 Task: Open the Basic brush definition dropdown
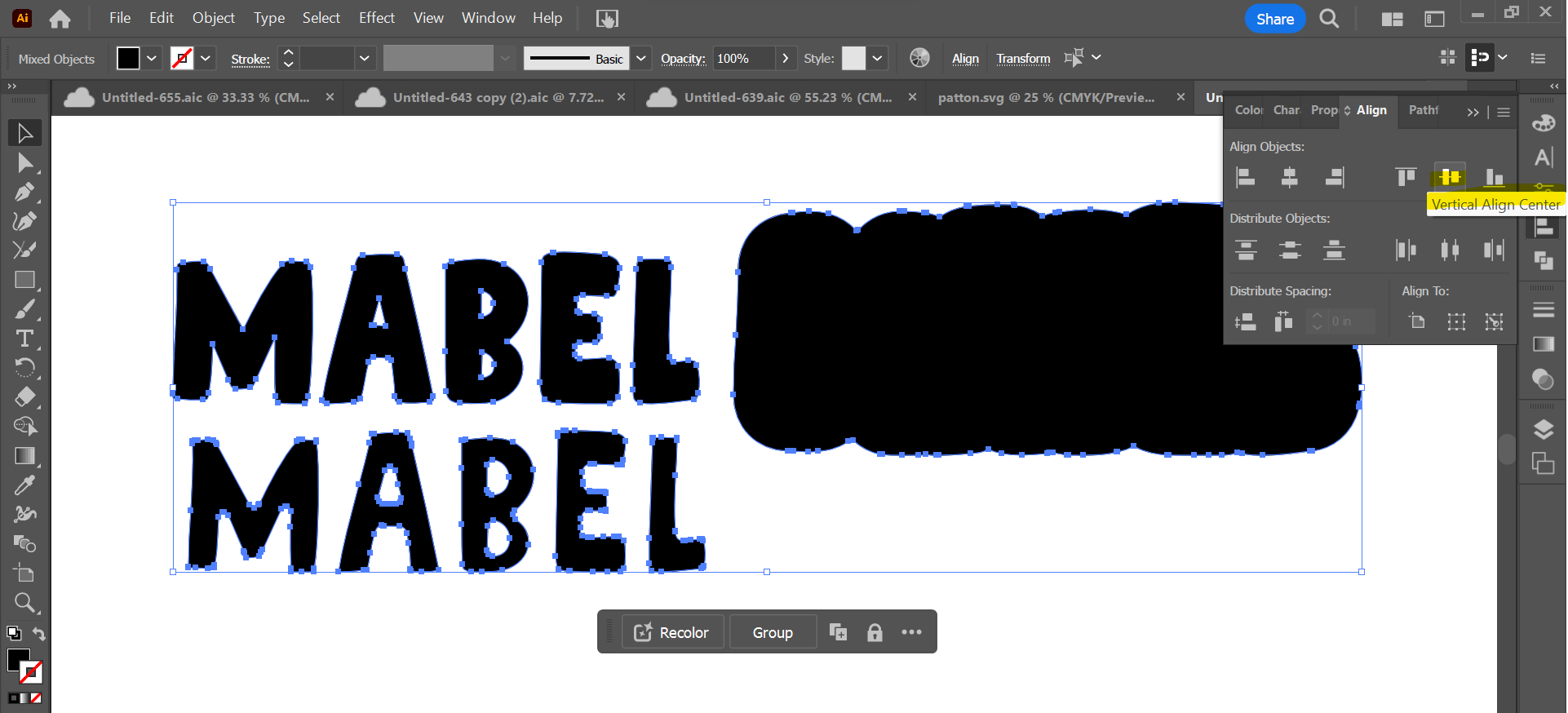pyautogui.click(x=641, y=59)
